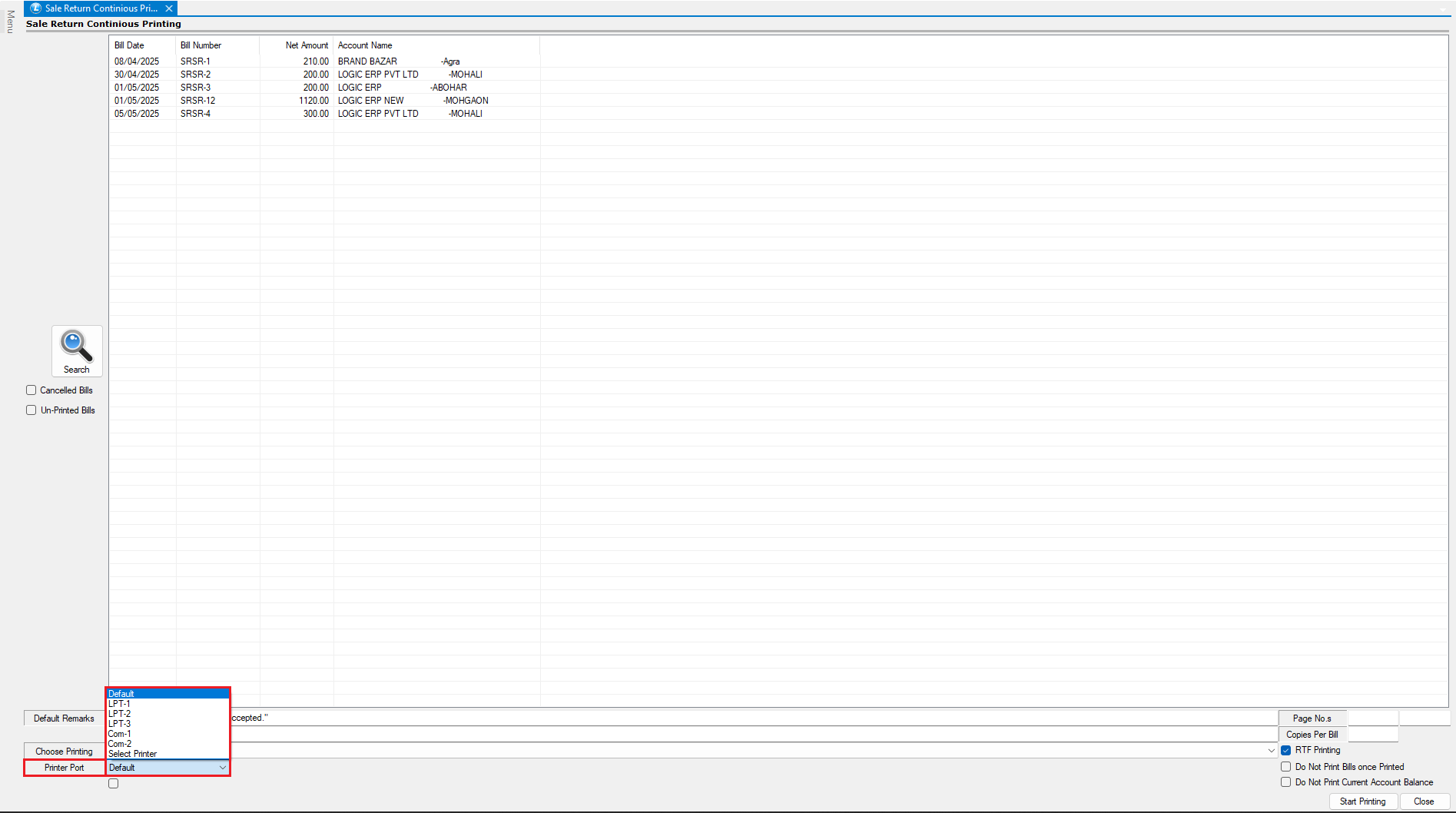This screenshot has height=813, width=1456.
Task: Click the Net Amount column header
Action: click(307, 45)
